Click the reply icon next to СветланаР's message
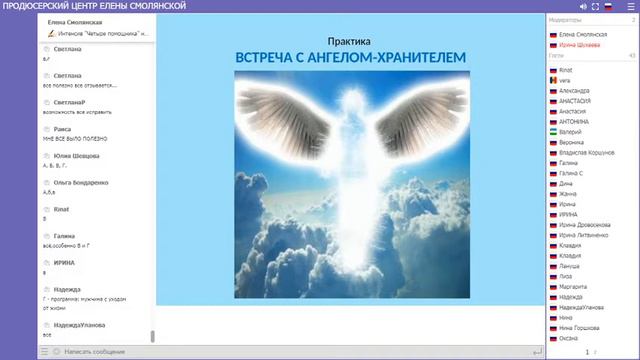Image resolution: width=640 pixels, height=360 pixels. [47, 102]
